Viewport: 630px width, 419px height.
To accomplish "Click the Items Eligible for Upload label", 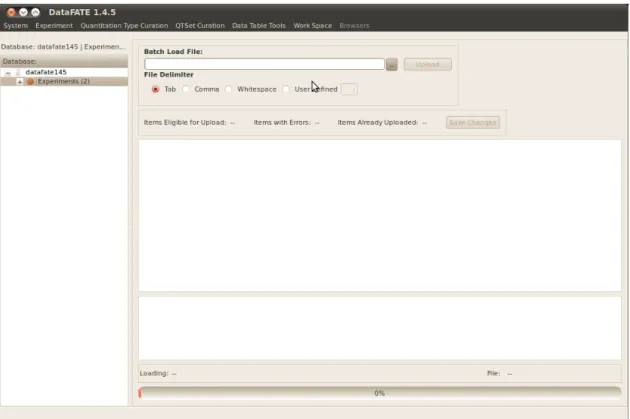I will coord(185,123).
